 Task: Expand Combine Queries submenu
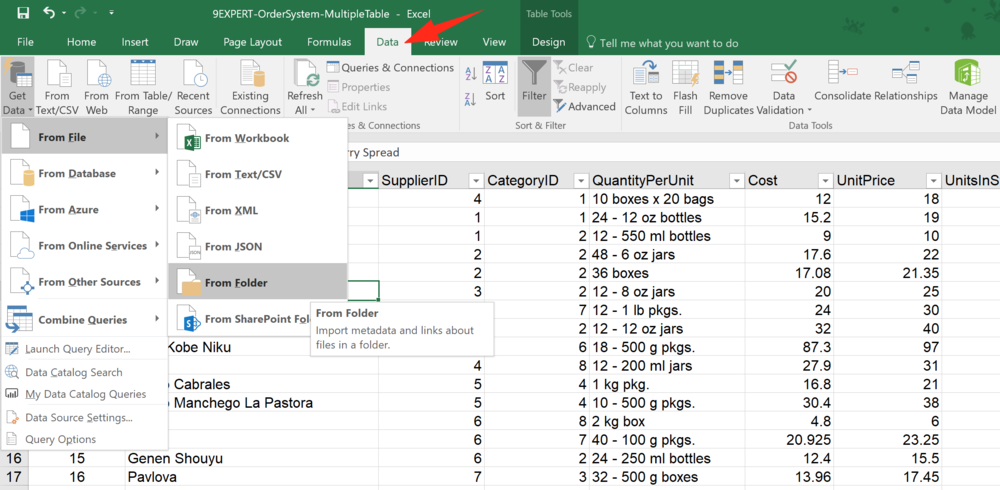[x=84, y=320]
